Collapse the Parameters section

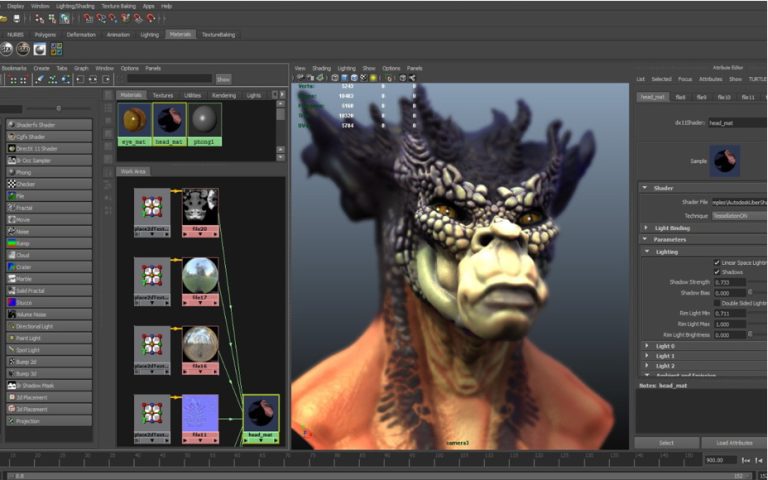click(645, 239)
